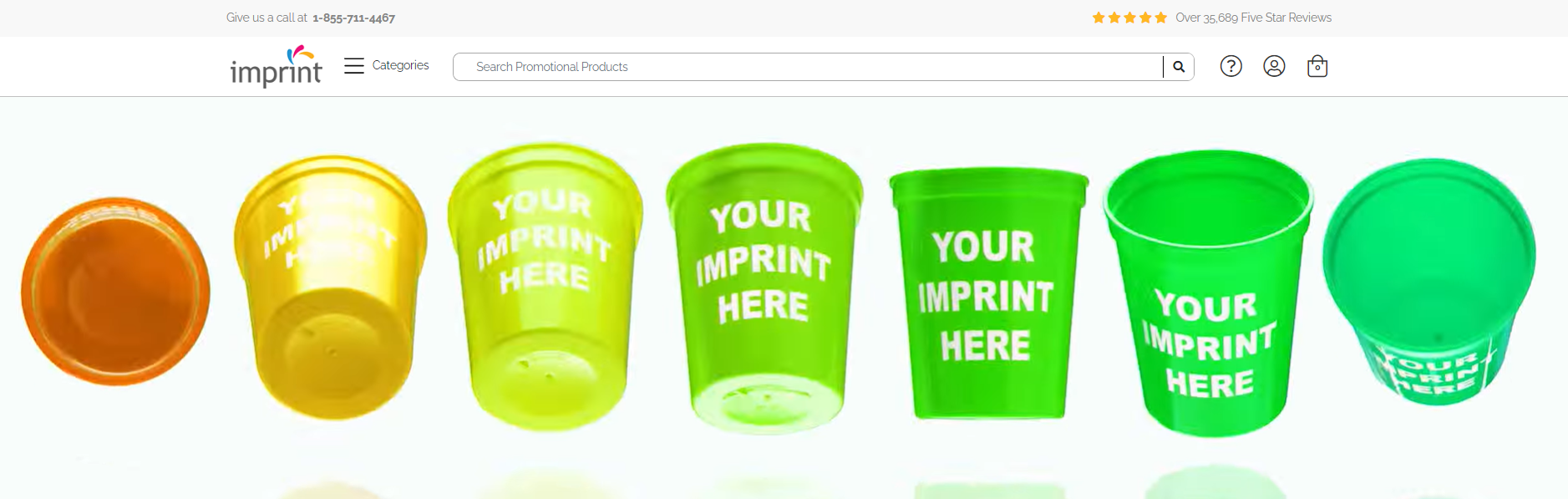
Task: Focus the Search Promotional Products field
Action: (x=808, y=67)
